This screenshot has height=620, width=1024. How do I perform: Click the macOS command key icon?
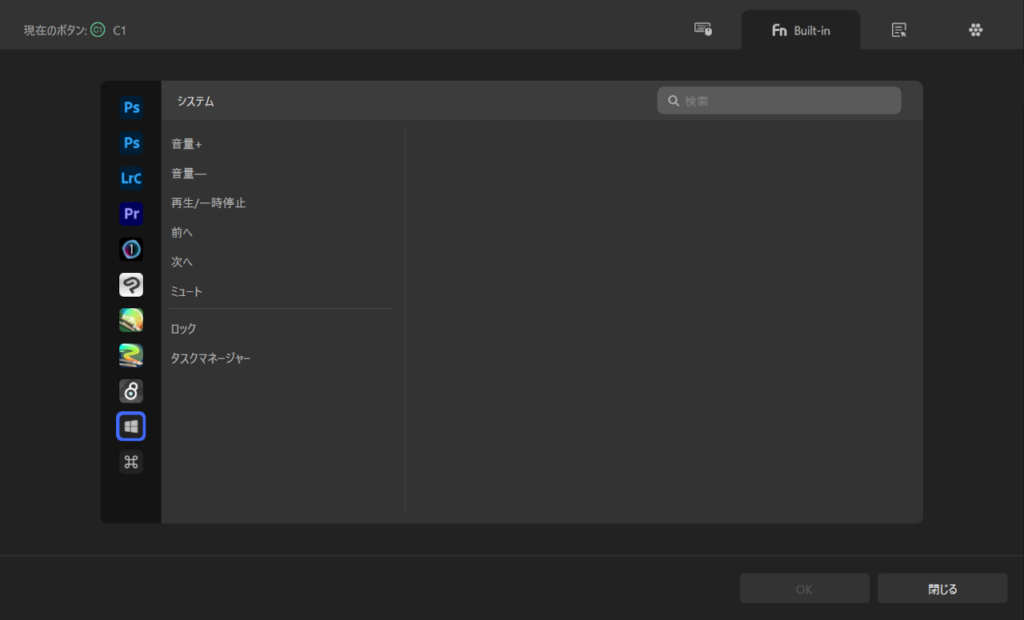click(x=131, y=462)
